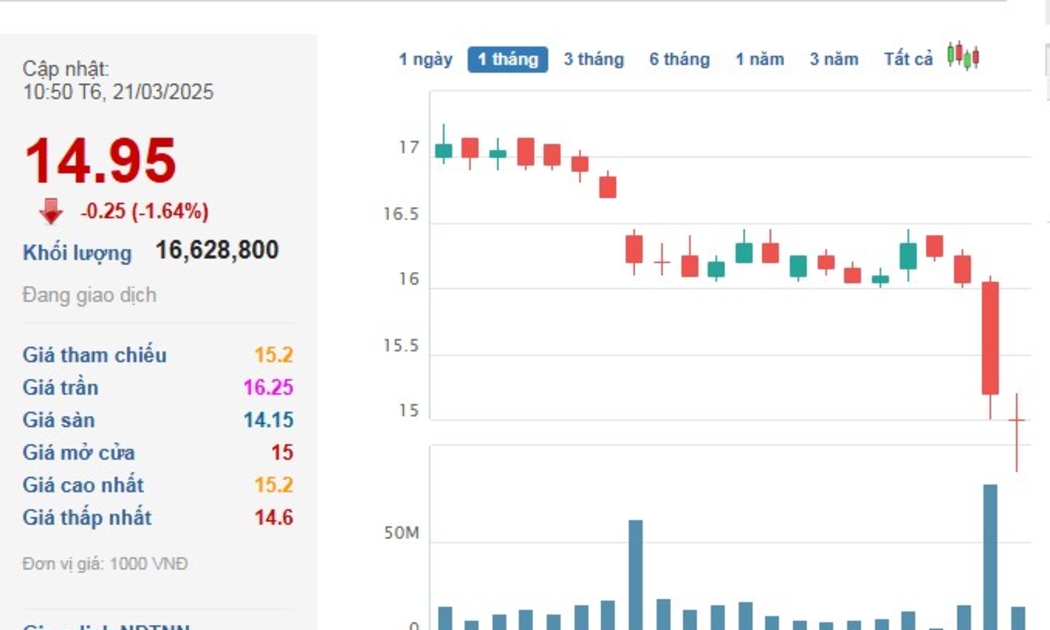Click the Giá trần value 16.25
This screenshot has width=1050, height=630.
[x=268, y=388]
